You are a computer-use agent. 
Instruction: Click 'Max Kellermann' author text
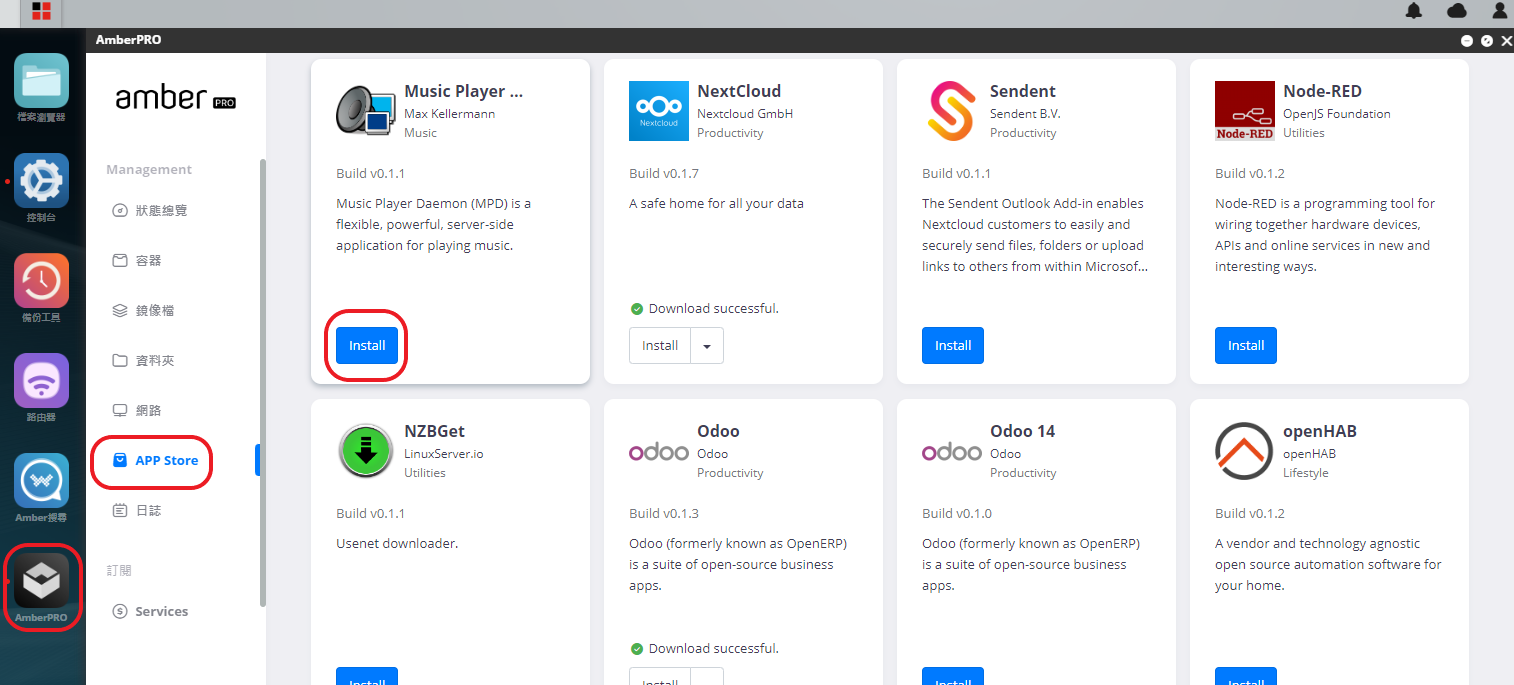449,114
